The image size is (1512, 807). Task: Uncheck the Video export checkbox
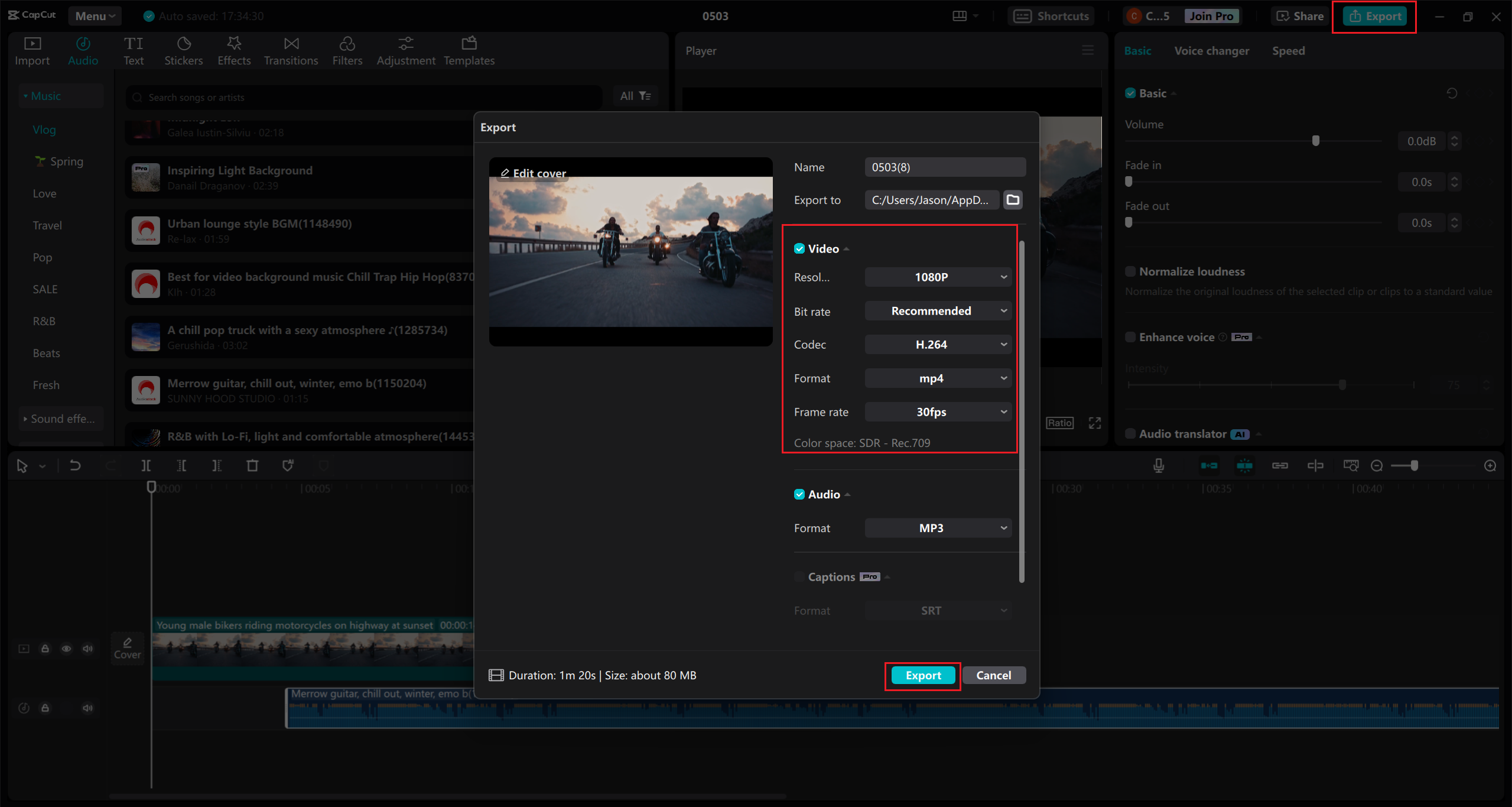click(799, 249)
